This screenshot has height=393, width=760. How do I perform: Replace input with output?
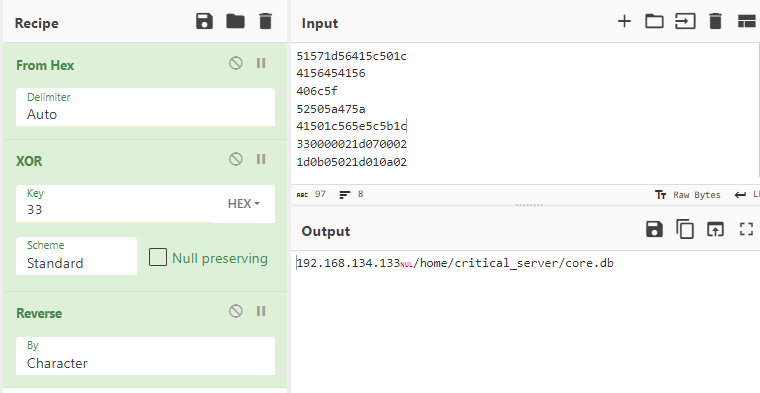pos(715,229)
